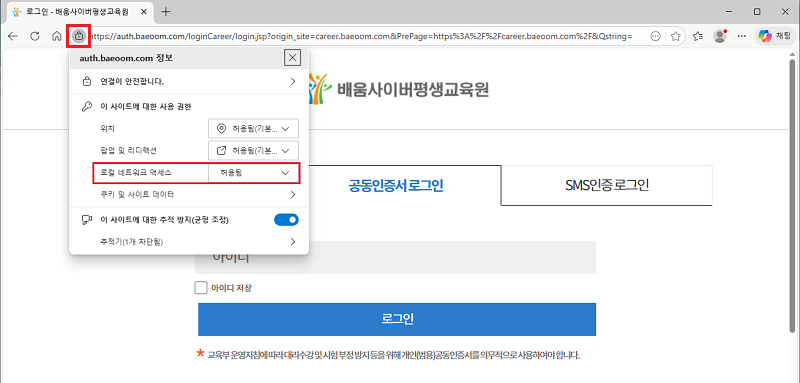Switch to SMS인증로그인 tab
This screenshot has height=383, width=800.
point(607,186)
